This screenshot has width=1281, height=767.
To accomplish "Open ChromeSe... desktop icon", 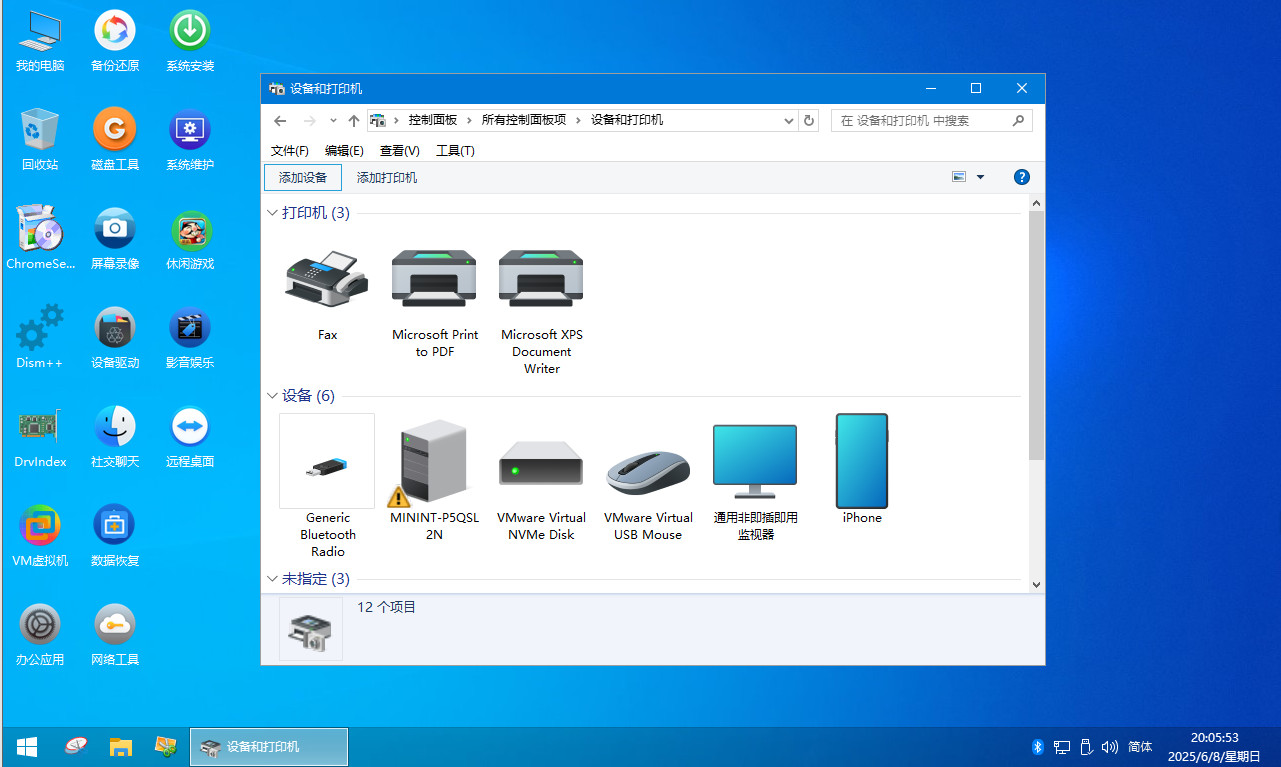I will coord(40,238).
